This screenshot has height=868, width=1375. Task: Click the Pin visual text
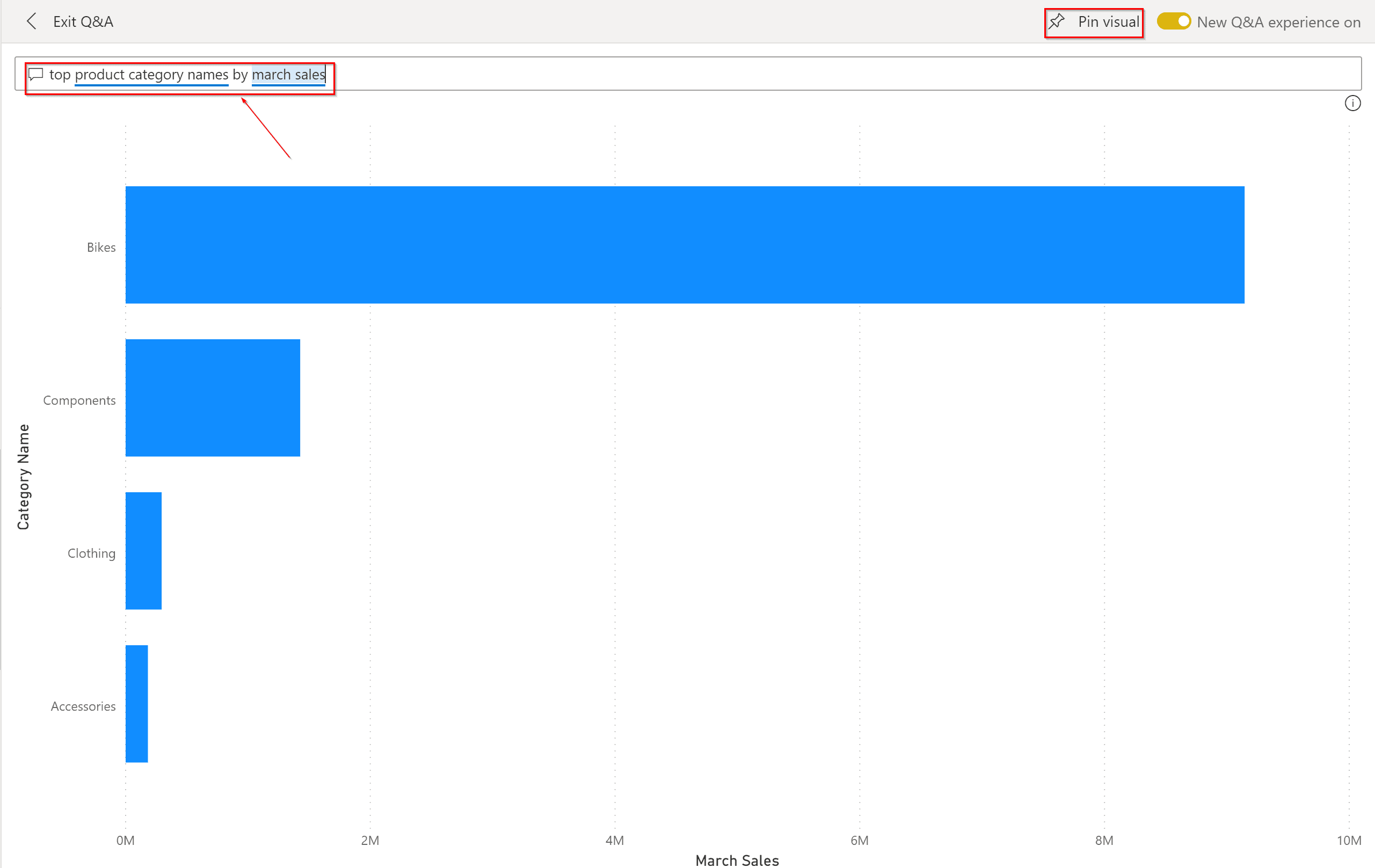tap(1108, 21)
